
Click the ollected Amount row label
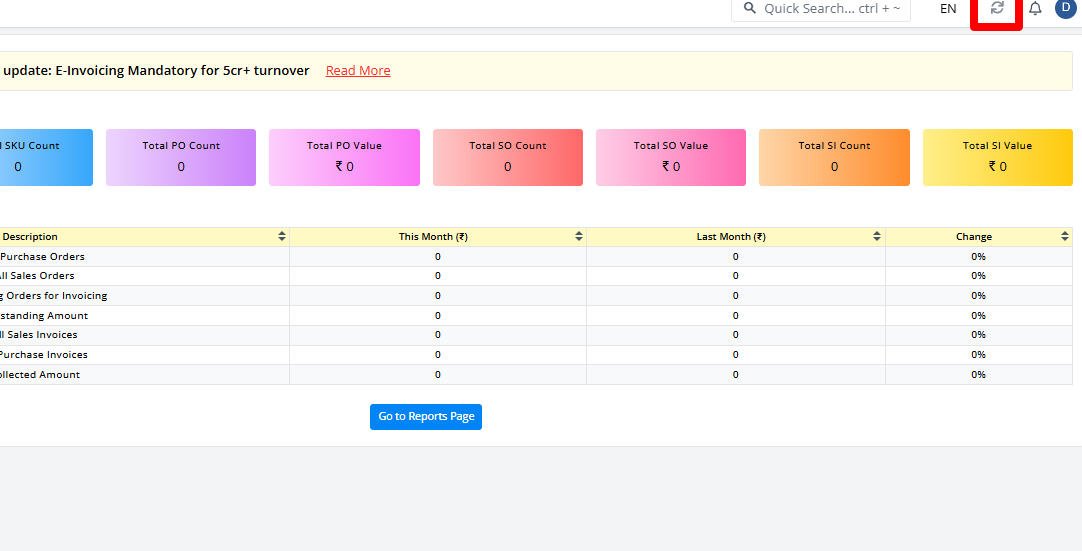pyautogui.click(x=40, y=375)
